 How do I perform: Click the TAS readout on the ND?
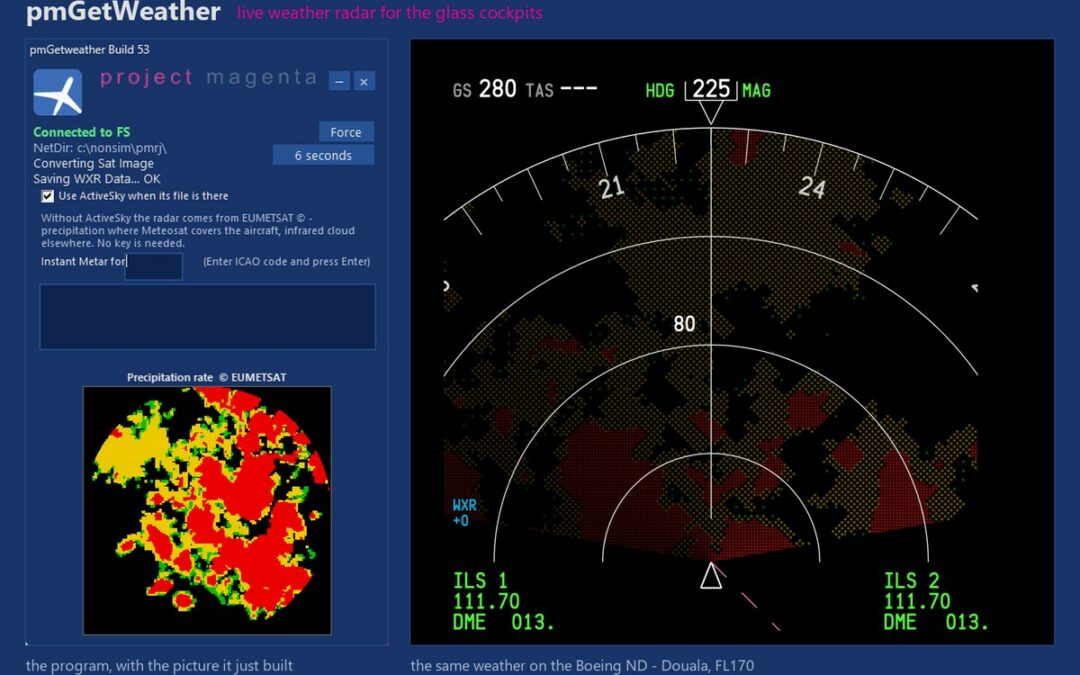(561, 90)
